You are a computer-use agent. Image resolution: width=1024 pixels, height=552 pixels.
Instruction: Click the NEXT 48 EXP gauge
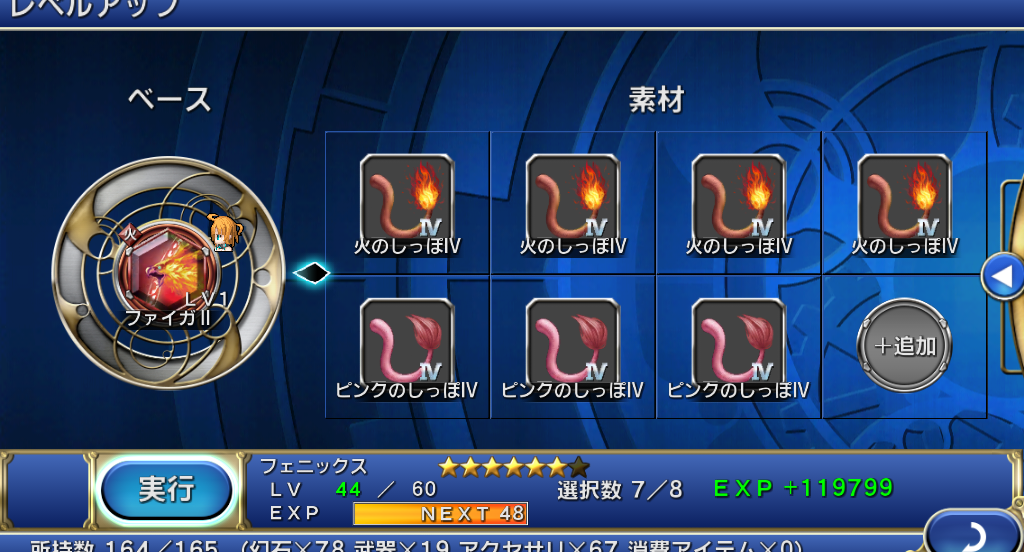[440, 513]
